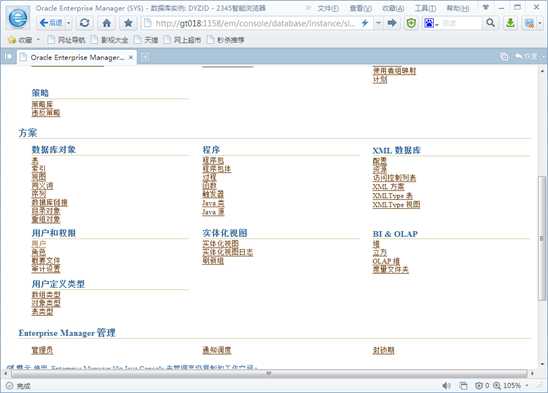Open the OLAP 维 link
Screen dimensions: 548x393
pyautogui.click(x=386, y=261)
